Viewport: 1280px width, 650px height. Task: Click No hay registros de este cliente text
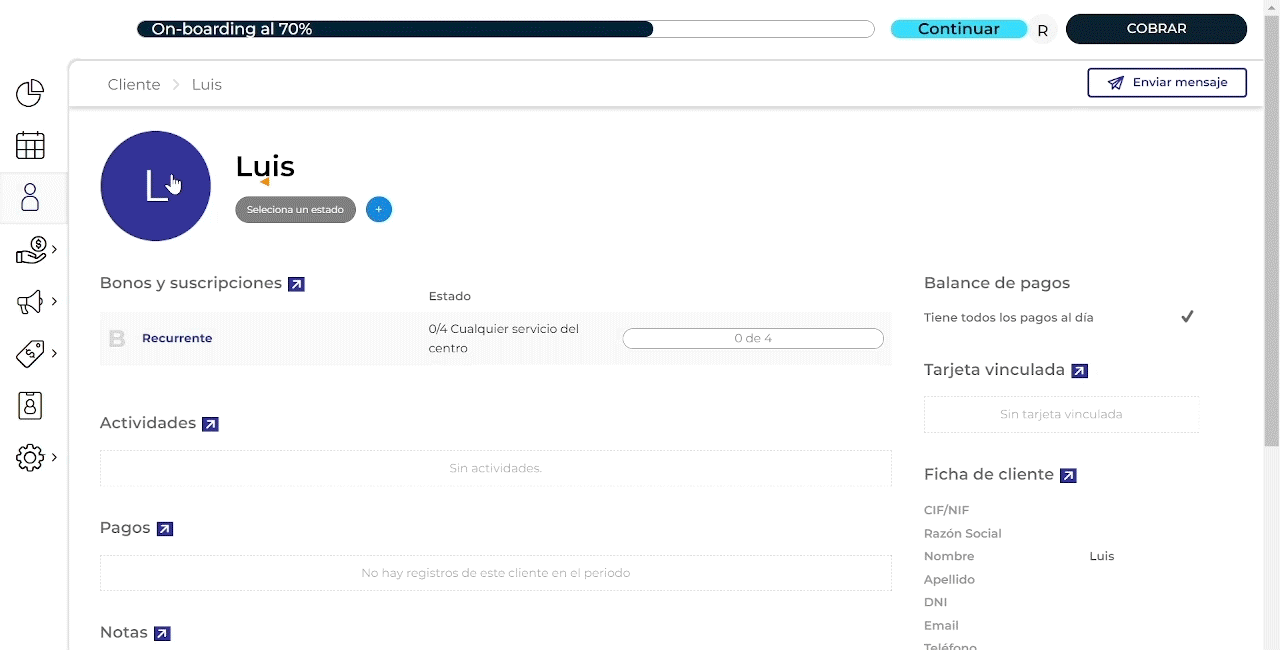click(495, 573)
